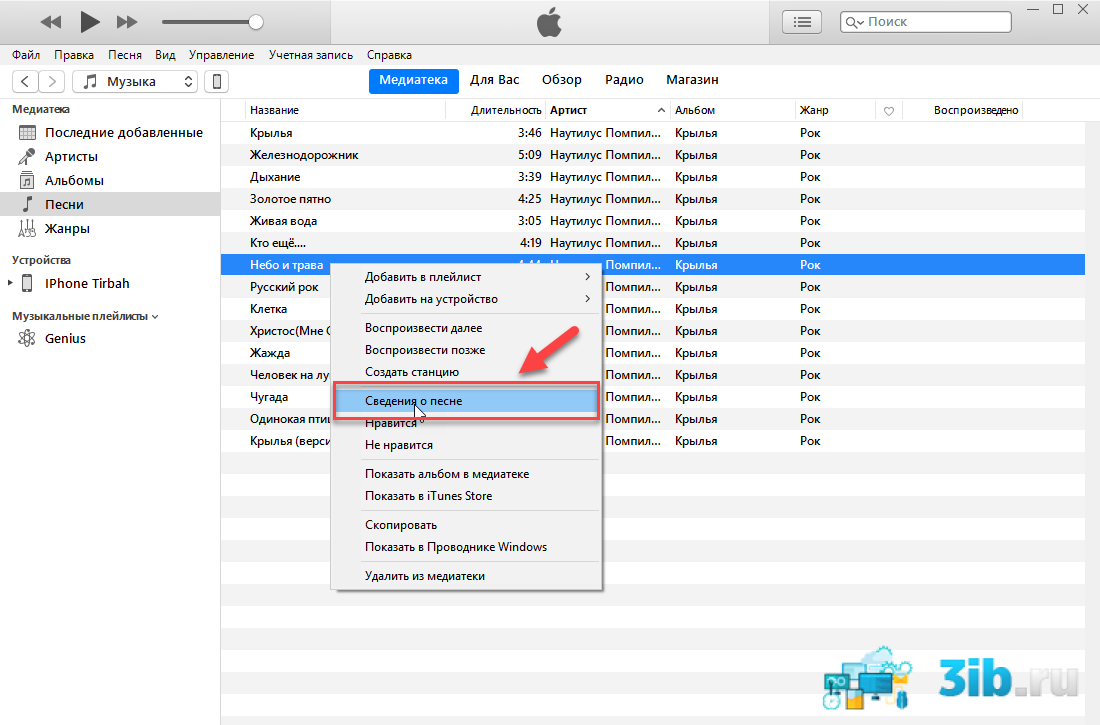Open Артисты in the sidebar

pos(110,157)
